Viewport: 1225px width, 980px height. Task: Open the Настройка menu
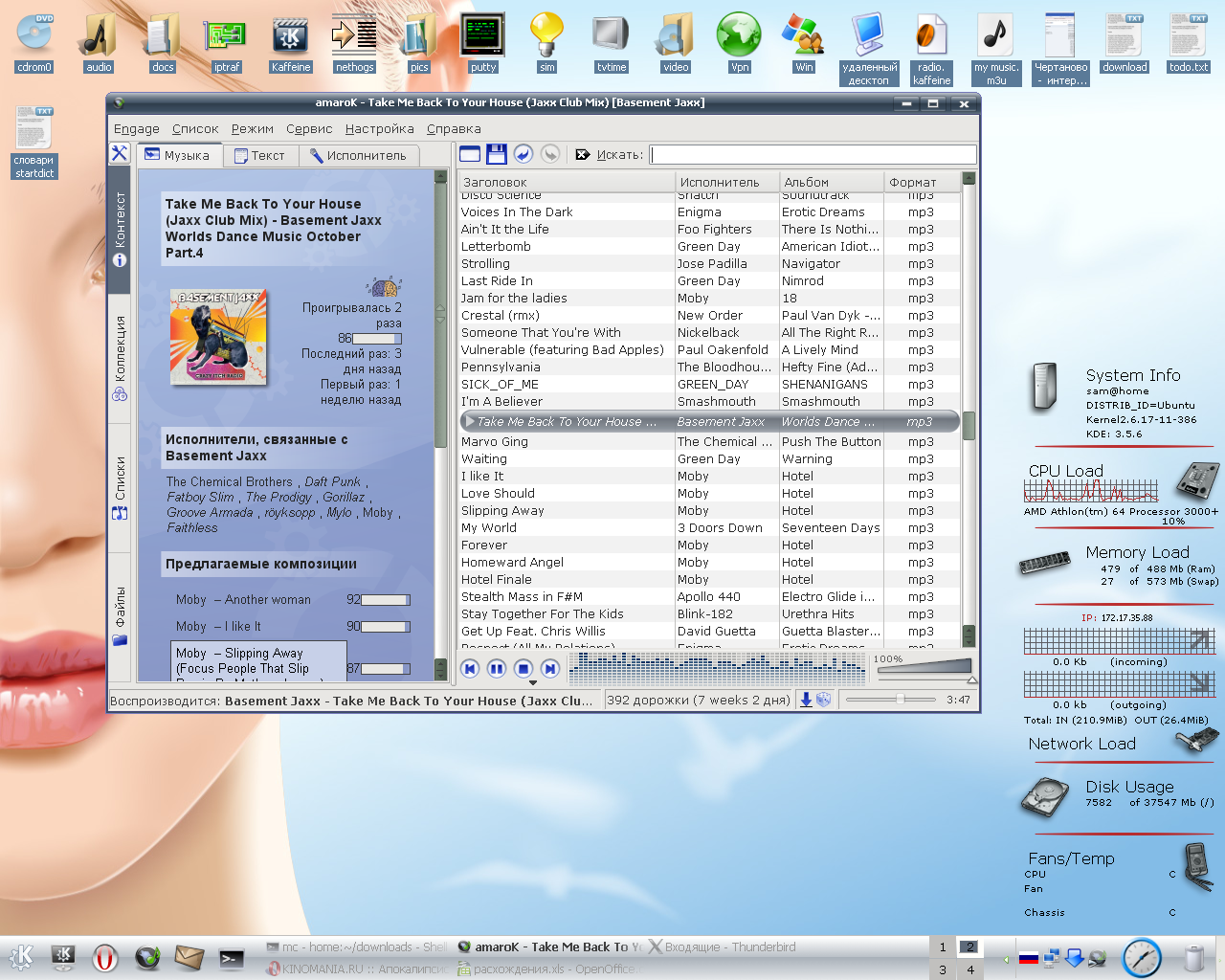(x=379, y=129)
